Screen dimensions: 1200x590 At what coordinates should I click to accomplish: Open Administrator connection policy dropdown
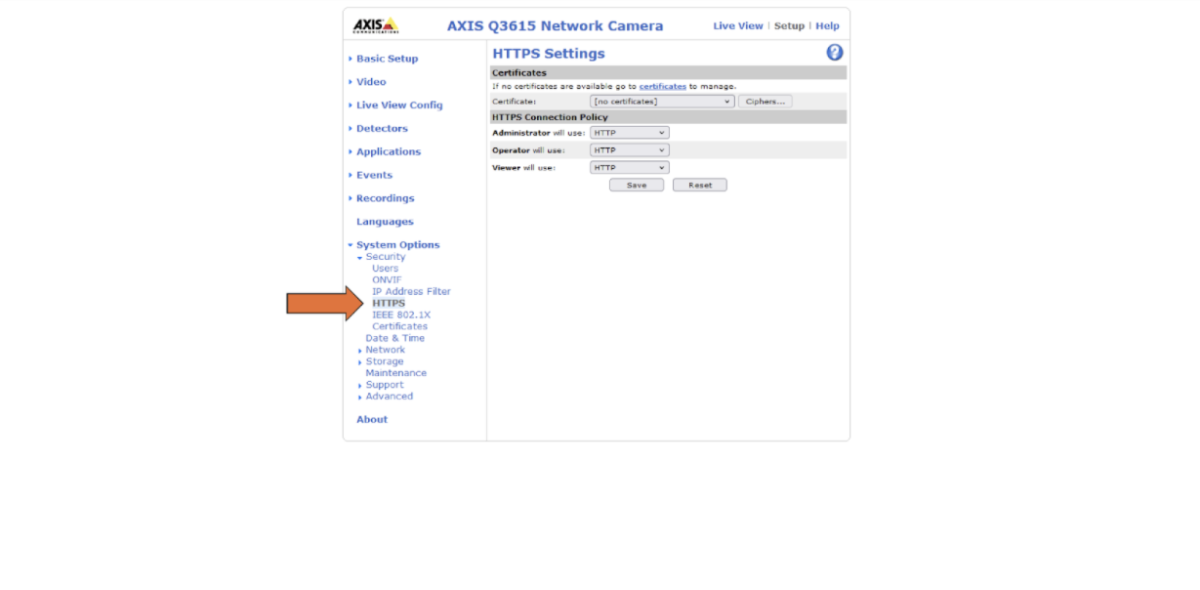coord(629,133)
